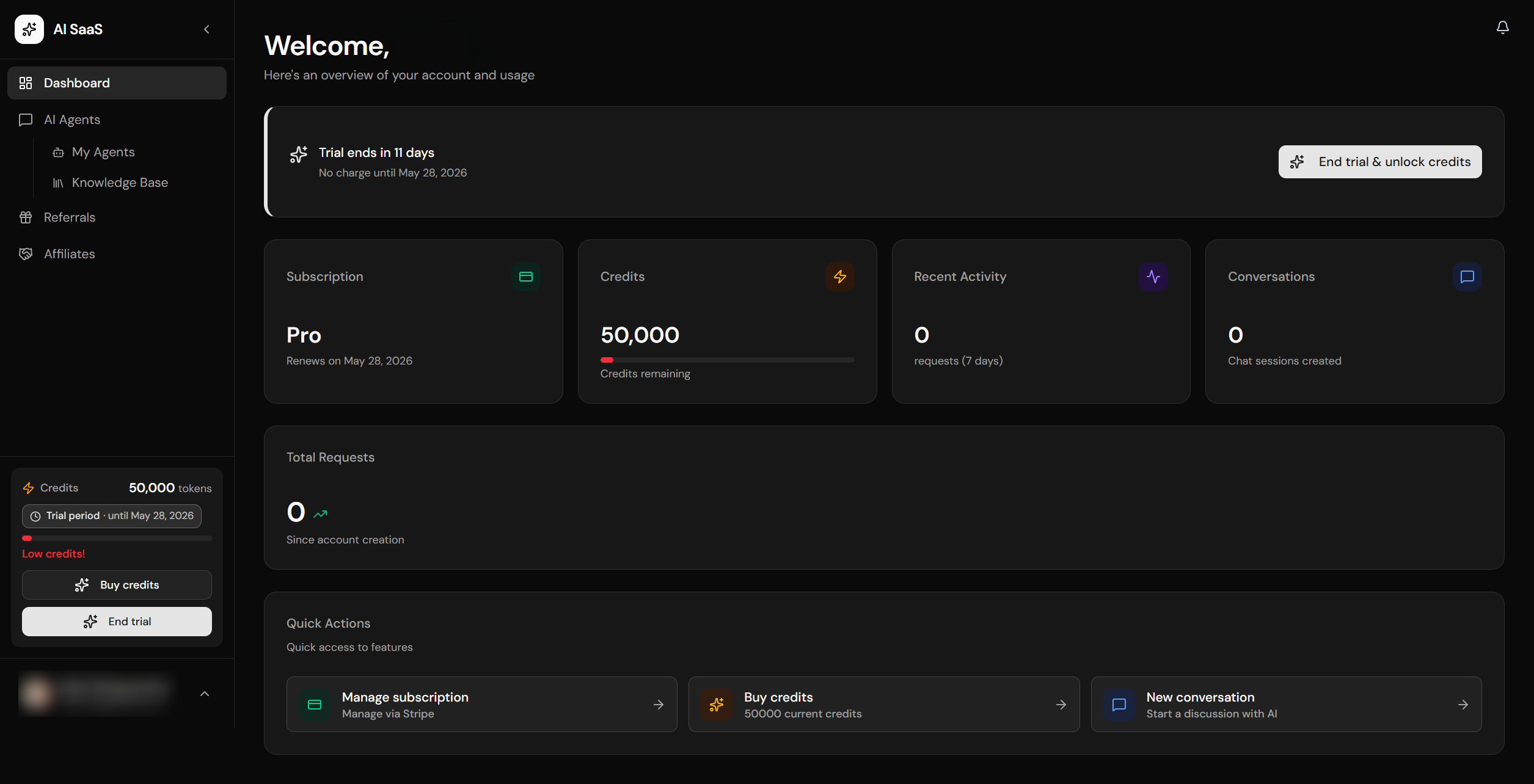The height and width of the screenshot is (784, 1534).
Task: Go to My Agents
Action: click(103, 152)
